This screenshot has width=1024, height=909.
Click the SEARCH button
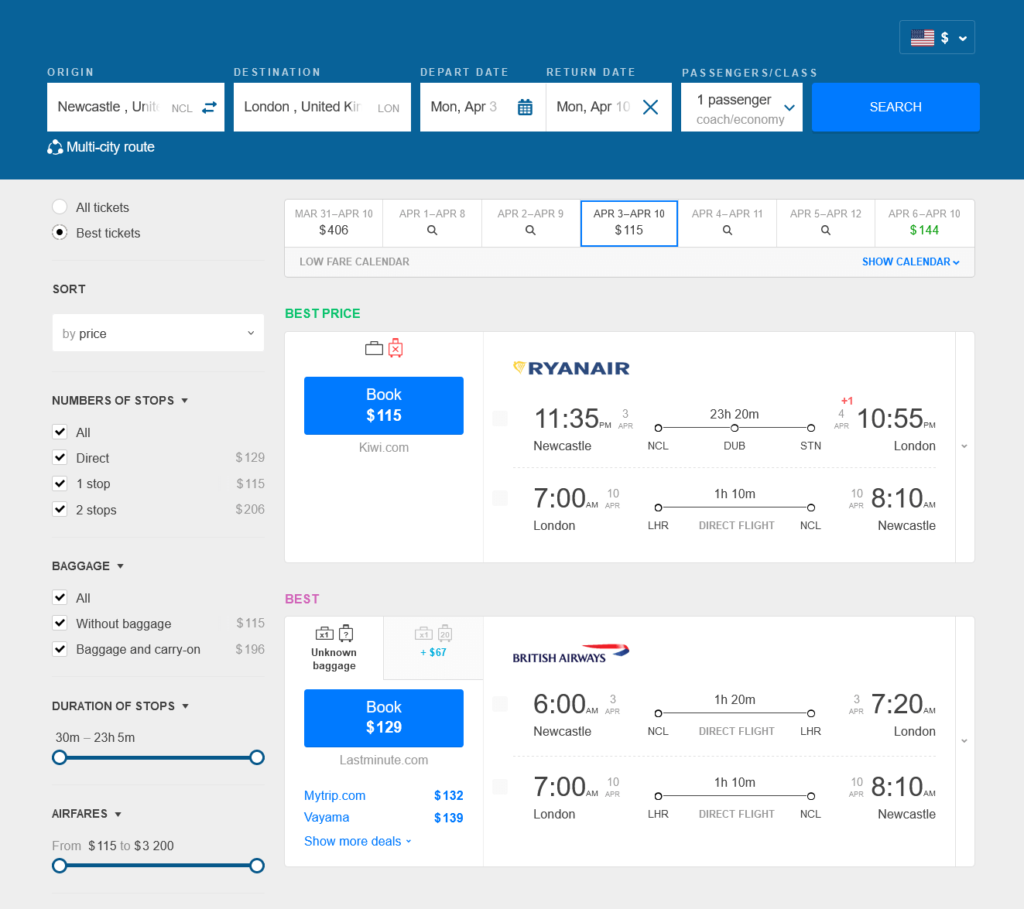(x=895, y=107)
